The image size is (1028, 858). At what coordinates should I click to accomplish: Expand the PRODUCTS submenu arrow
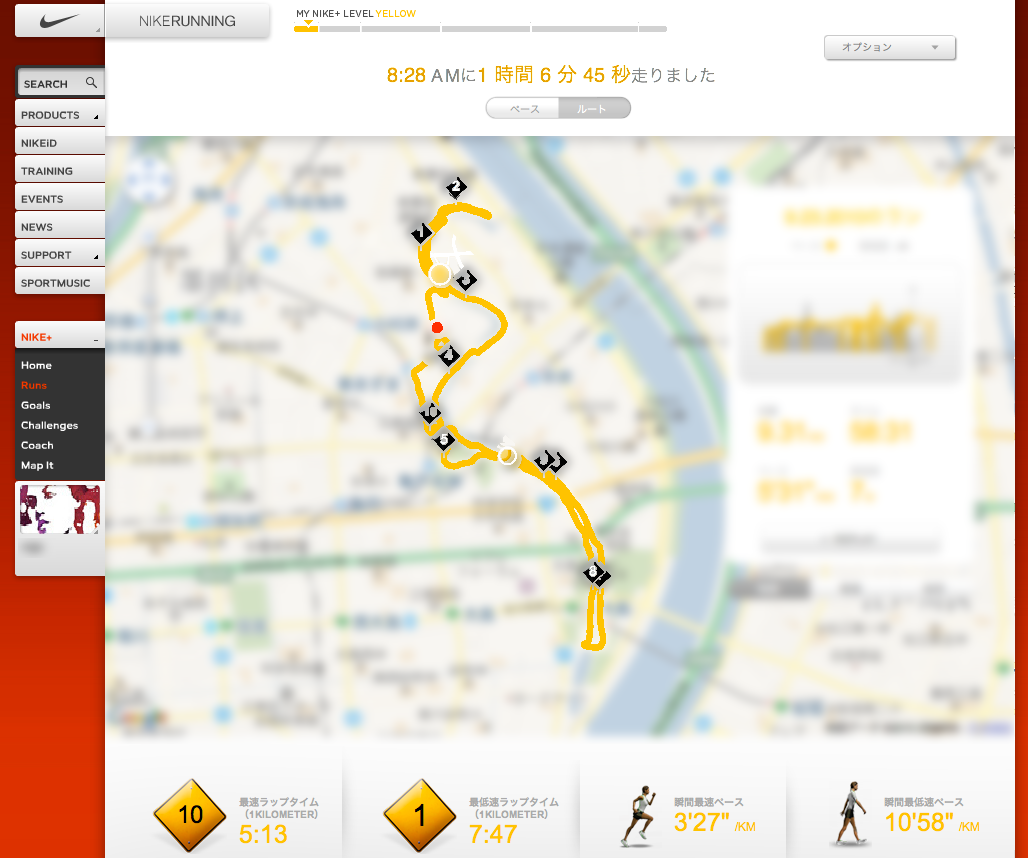pos(96,117)
